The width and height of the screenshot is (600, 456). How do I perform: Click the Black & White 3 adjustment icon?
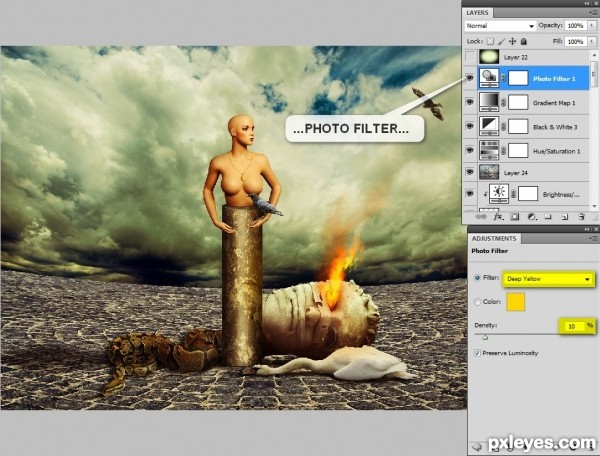489,126
